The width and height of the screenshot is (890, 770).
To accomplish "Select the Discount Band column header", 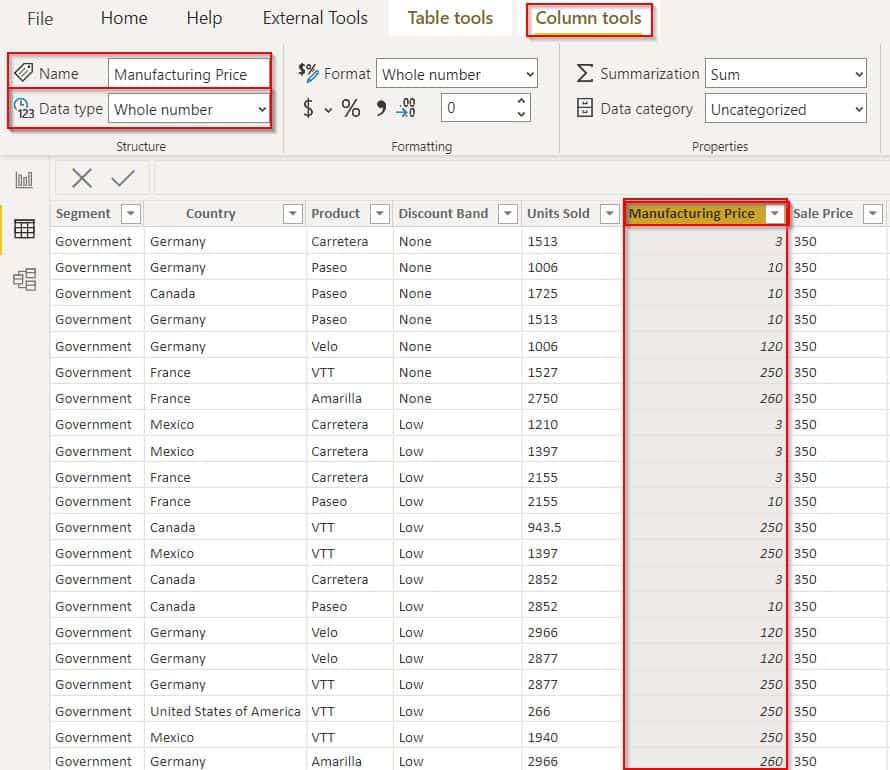I will tap(443, 213).
